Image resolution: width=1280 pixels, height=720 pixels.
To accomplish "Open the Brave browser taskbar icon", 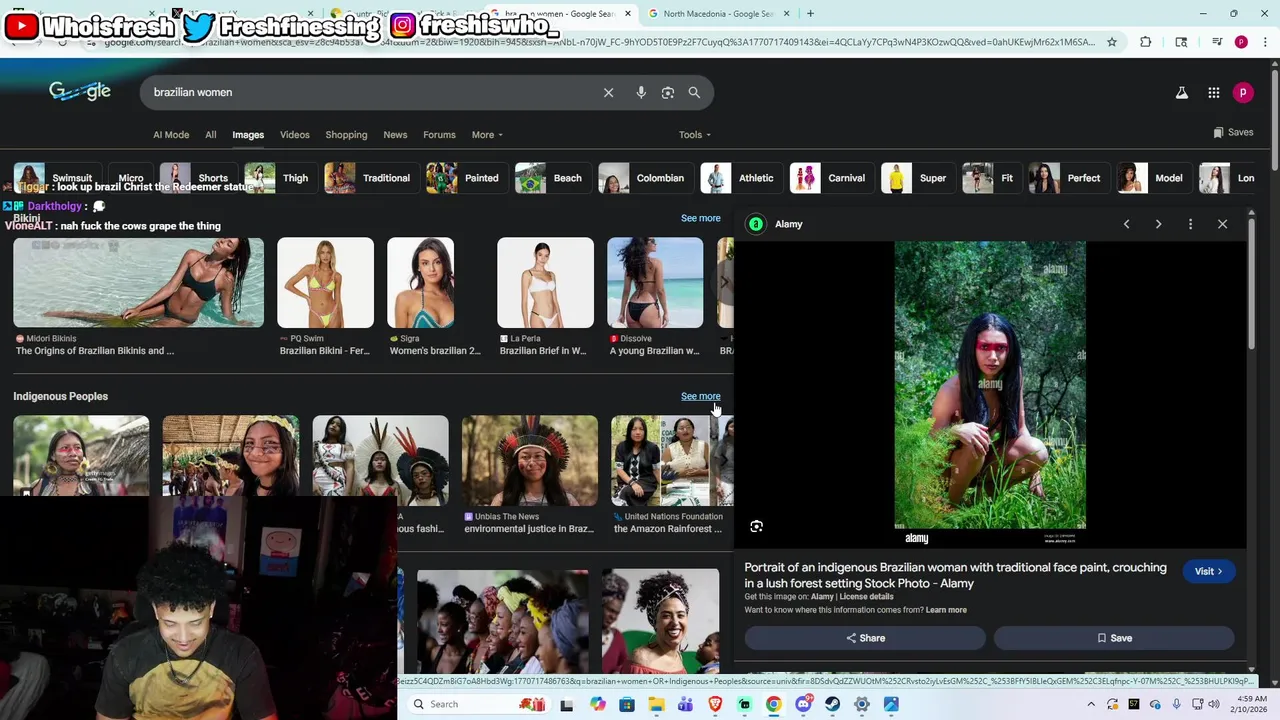I will pos(715,704).
